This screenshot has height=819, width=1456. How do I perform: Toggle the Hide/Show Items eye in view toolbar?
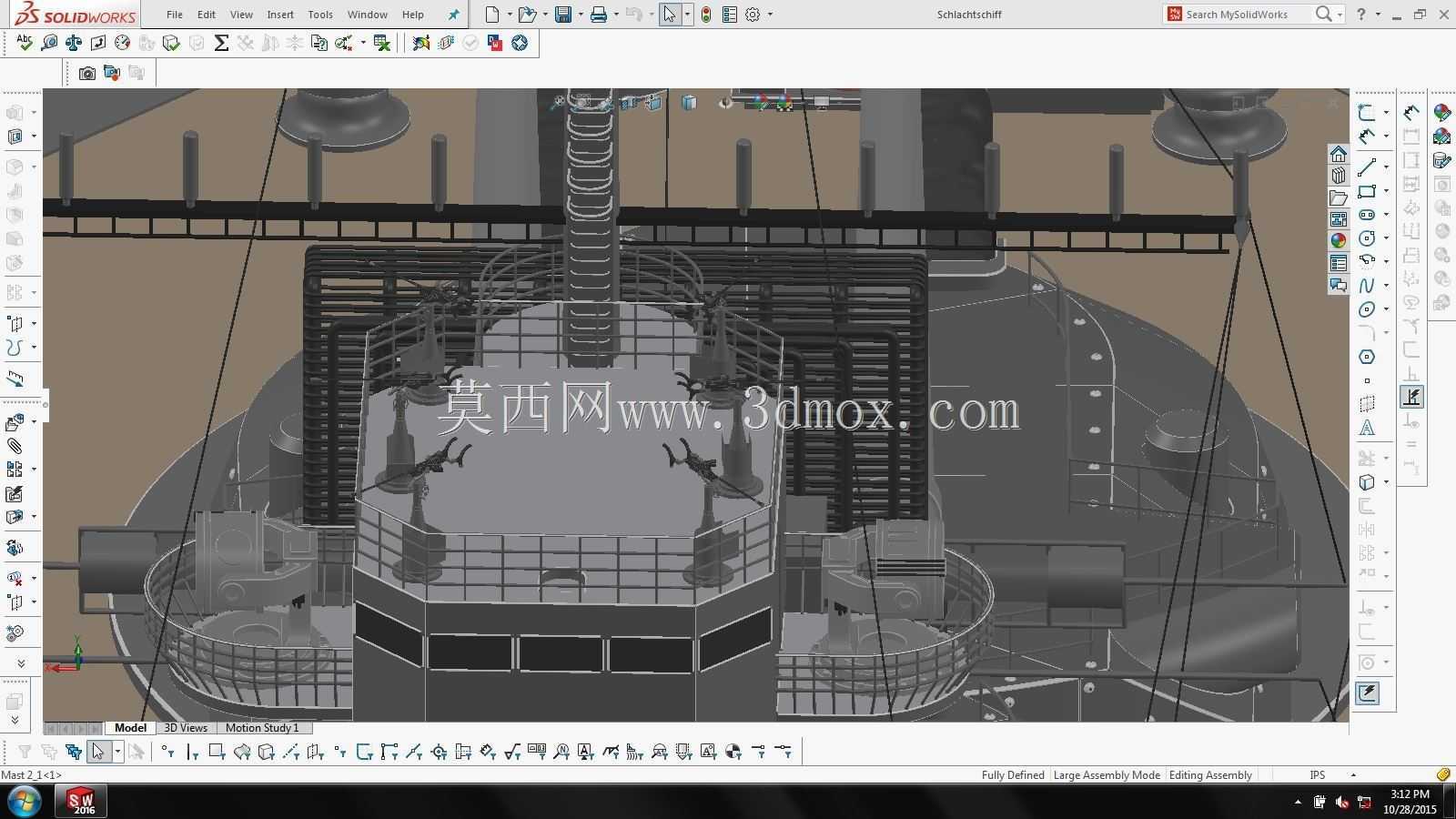pos(724,103)
